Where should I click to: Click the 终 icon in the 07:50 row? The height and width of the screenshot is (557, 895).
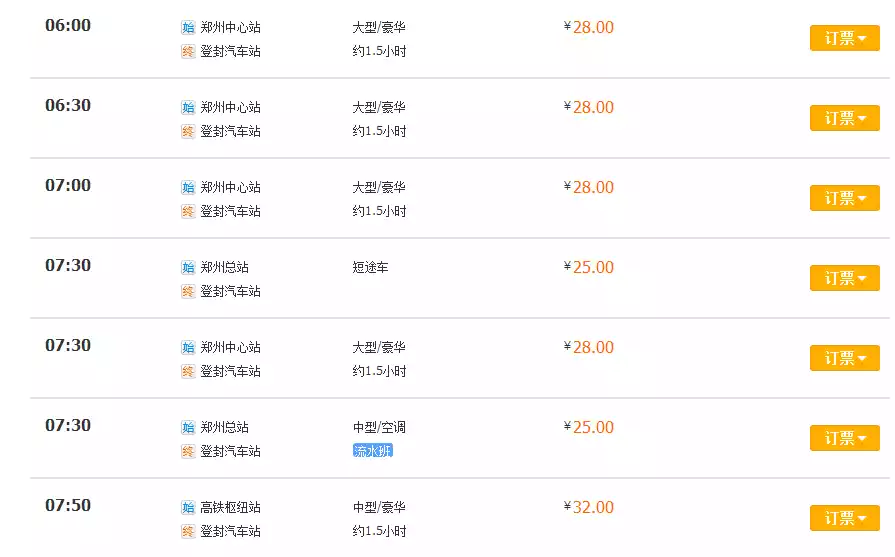[188, 531]
